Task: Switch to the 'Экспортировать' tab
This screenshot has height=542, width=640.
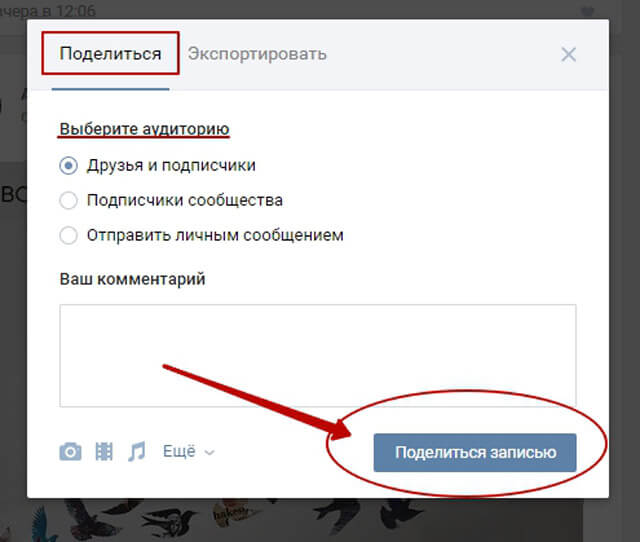Action: tap(257, 54)
